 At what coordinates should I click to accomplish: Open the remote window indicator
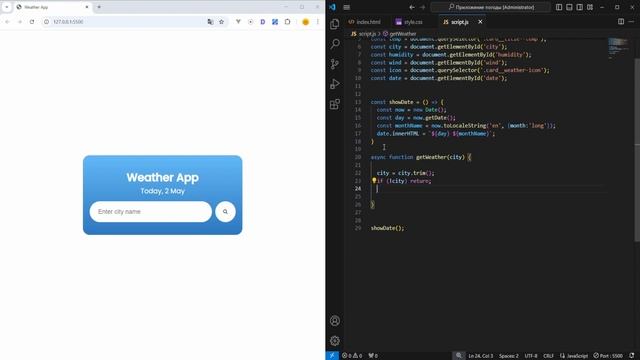coord(332,356)
